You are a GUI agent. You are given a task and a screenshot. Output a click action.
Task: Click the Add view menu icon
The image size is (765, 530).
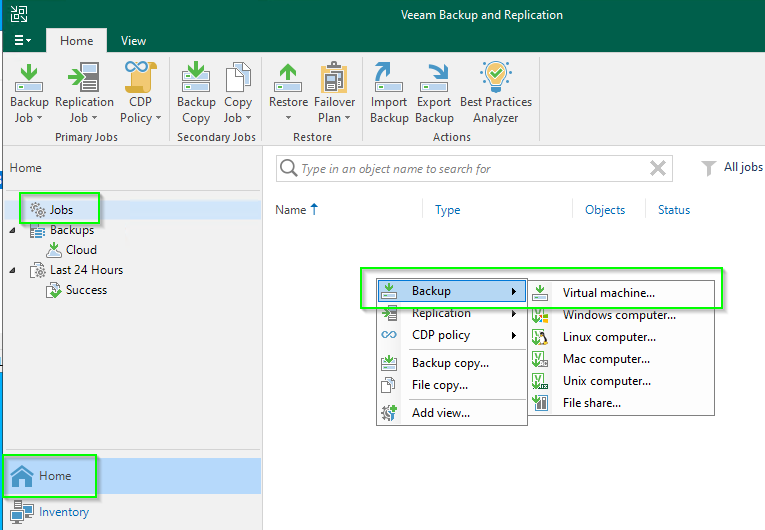coord(389,413)
